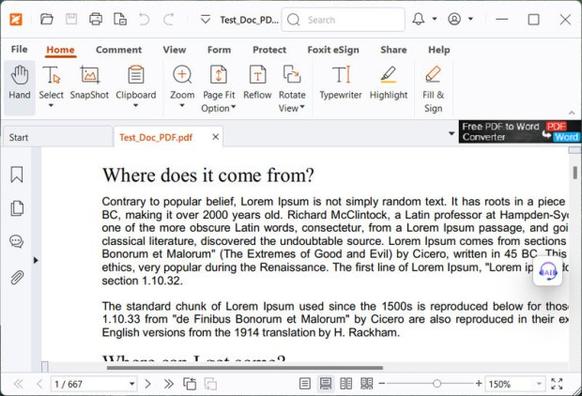
Task: Click the Reflow icon
Action: tap(257, 83)
